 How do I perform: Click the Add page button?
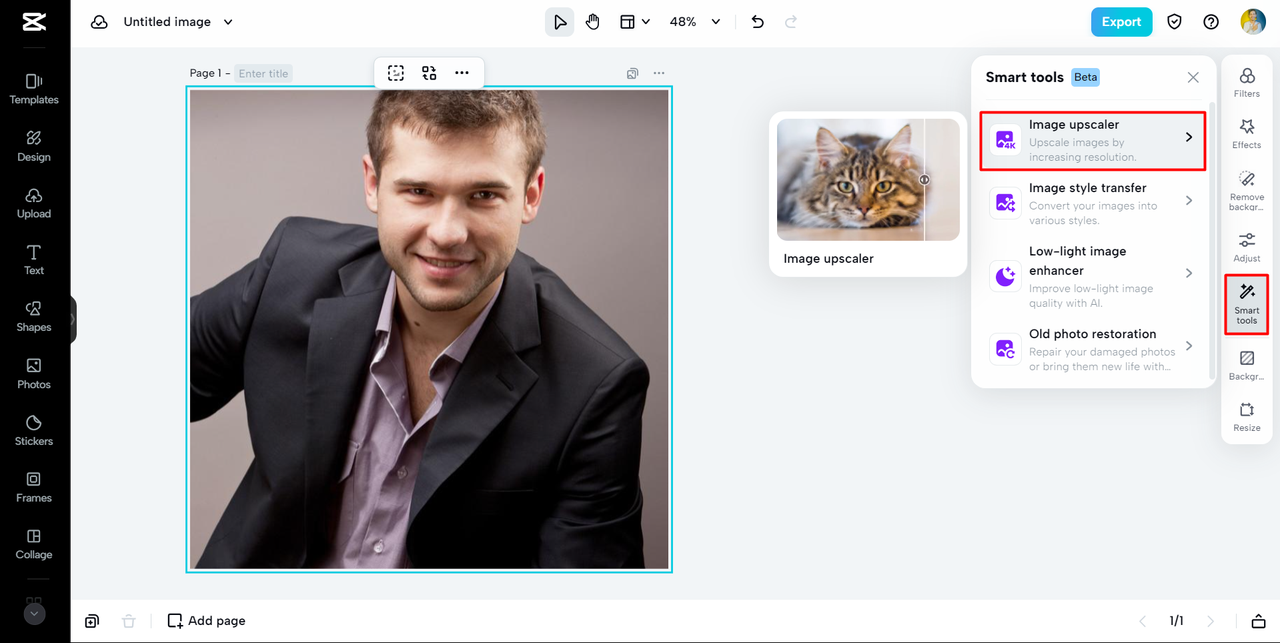coord(206,621)
